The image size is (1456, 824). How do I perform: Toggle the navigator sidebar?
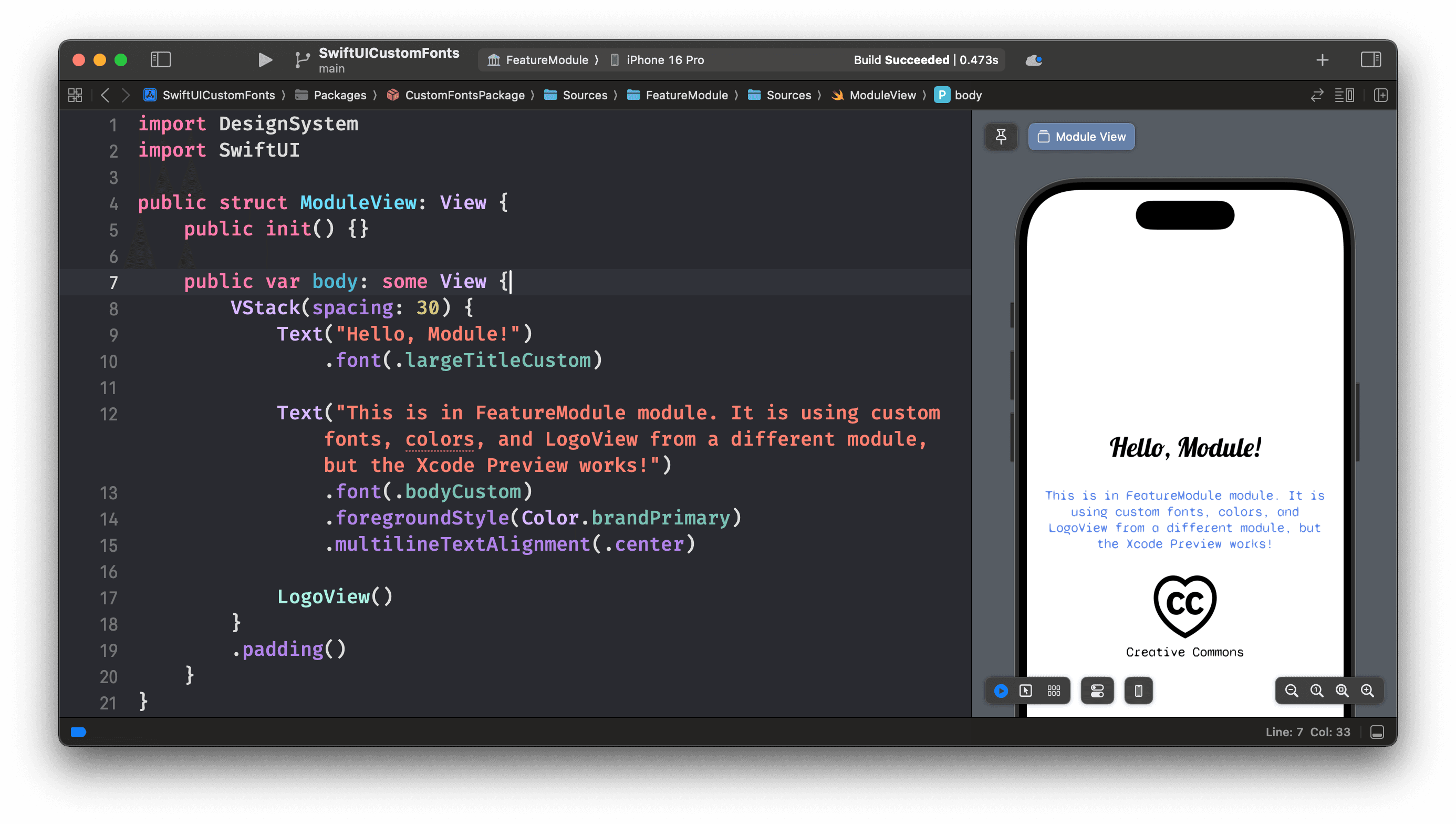pos(161,59)
